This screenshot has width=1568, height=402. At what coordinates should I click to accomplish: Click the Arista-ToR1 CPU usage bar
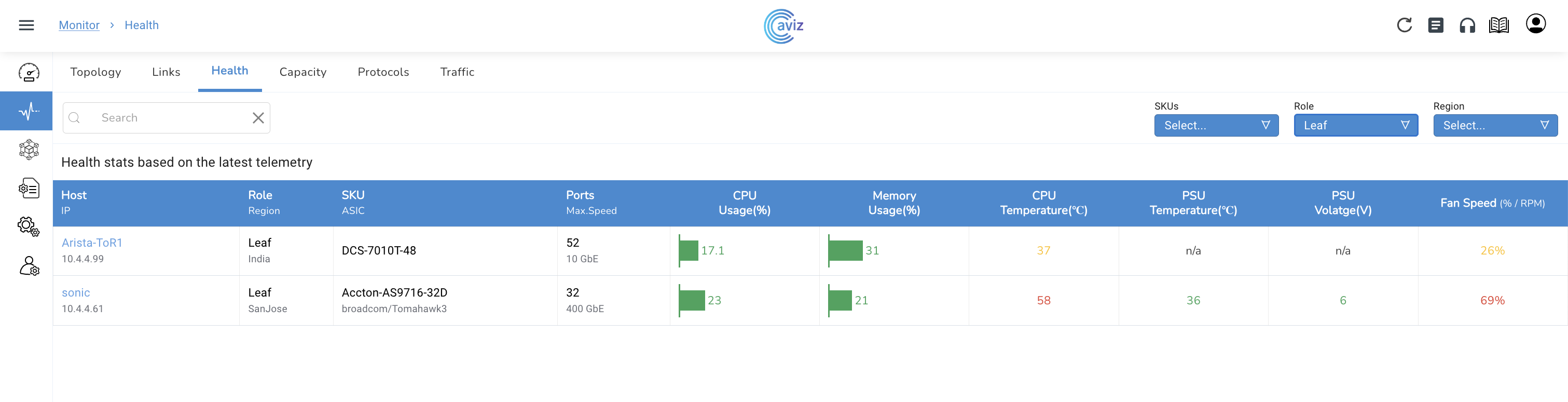(689, 250)
